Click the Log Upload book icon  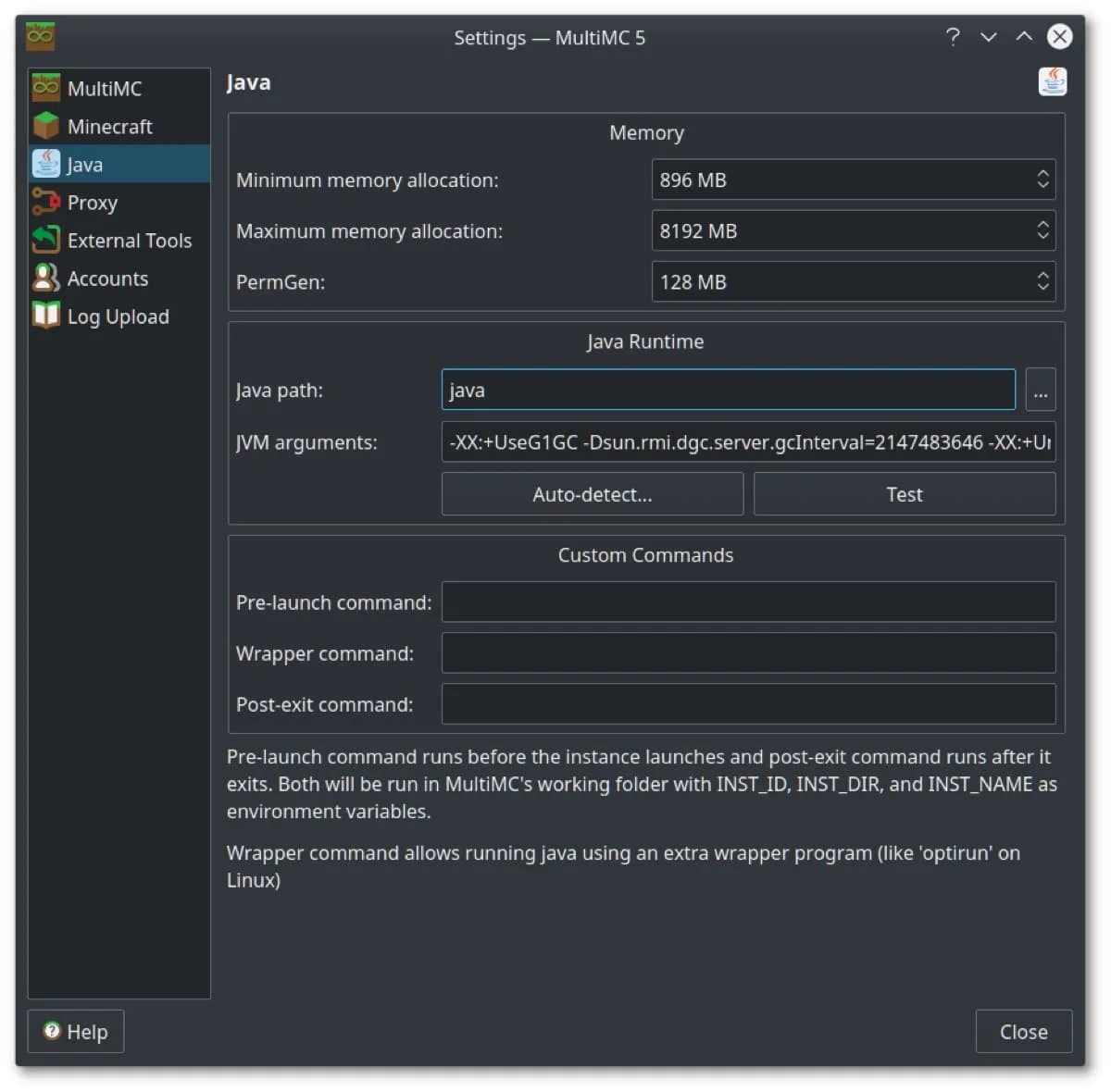click(x=46, y=316)
